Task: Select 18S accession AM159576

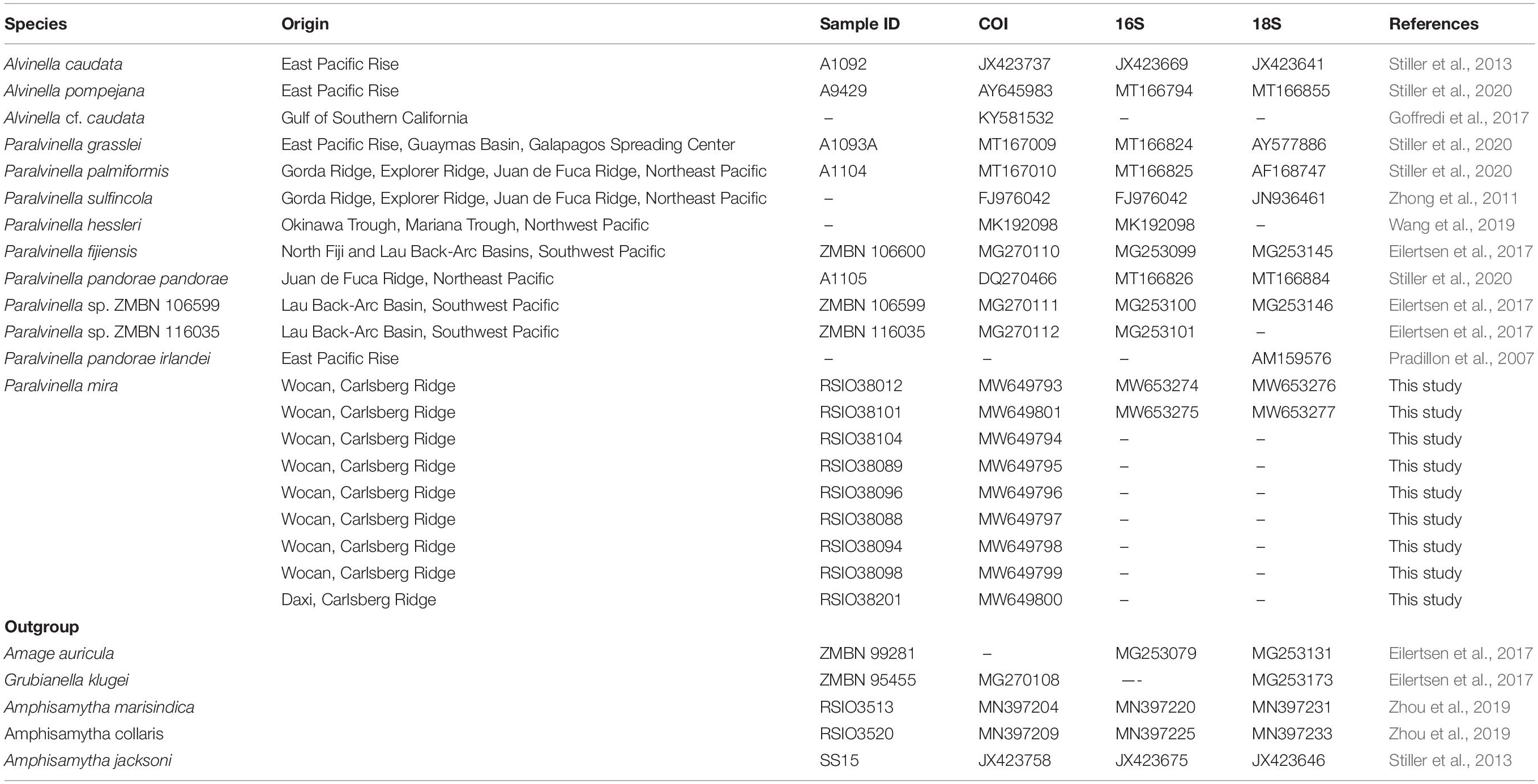Action: click(1292, 358)
